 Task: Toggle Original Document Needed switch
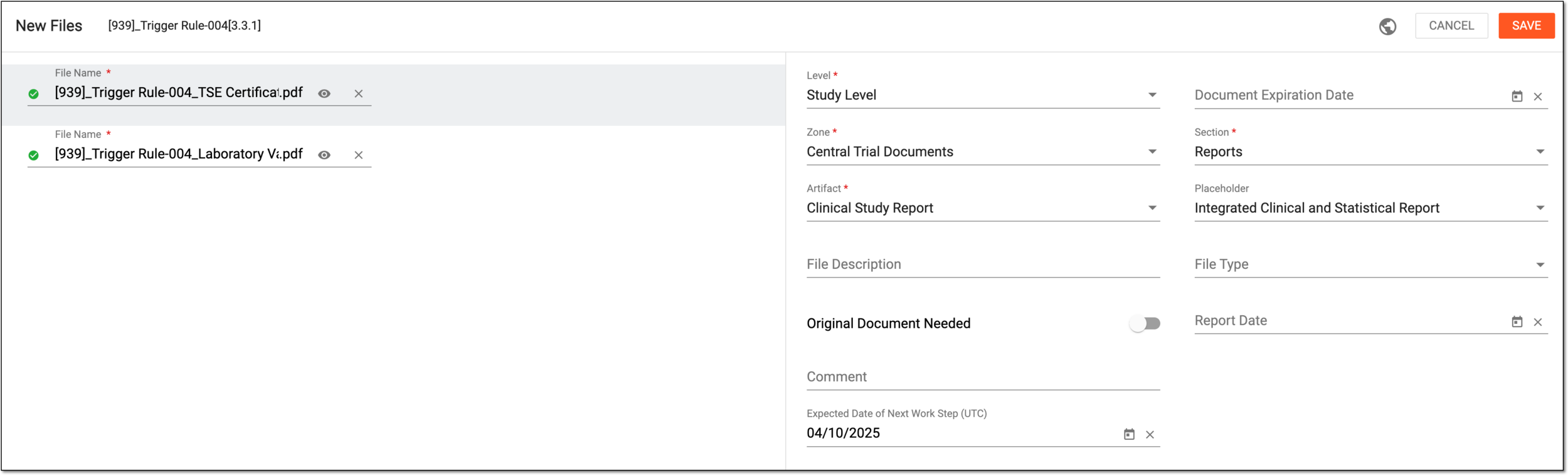tap(1145, 323)
